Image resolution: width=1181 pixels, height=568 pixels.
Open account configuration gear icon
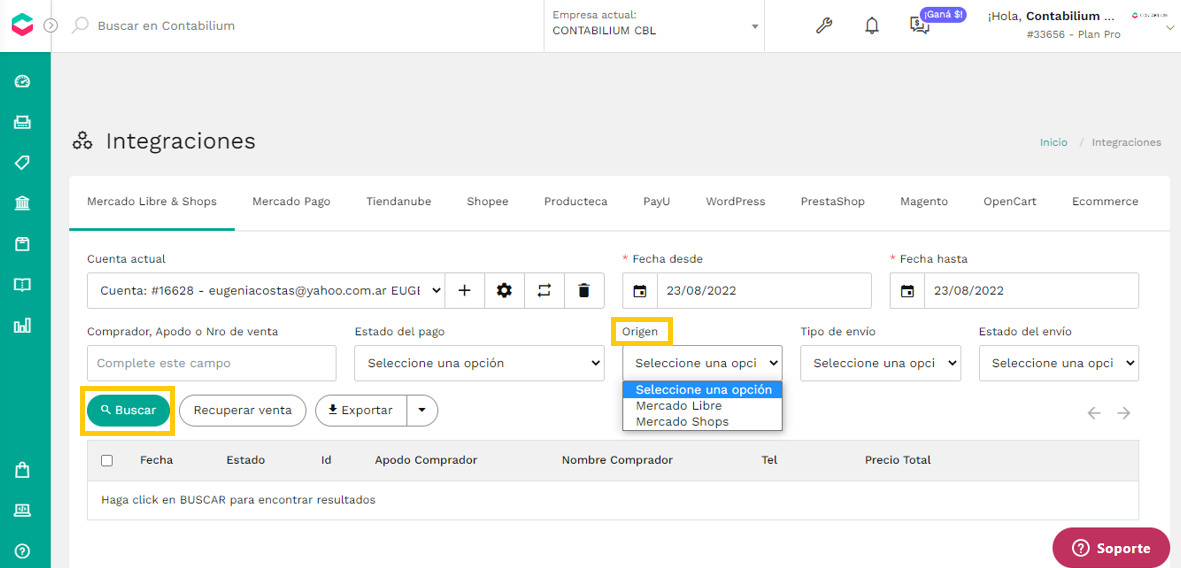click(x=505, y=291)
